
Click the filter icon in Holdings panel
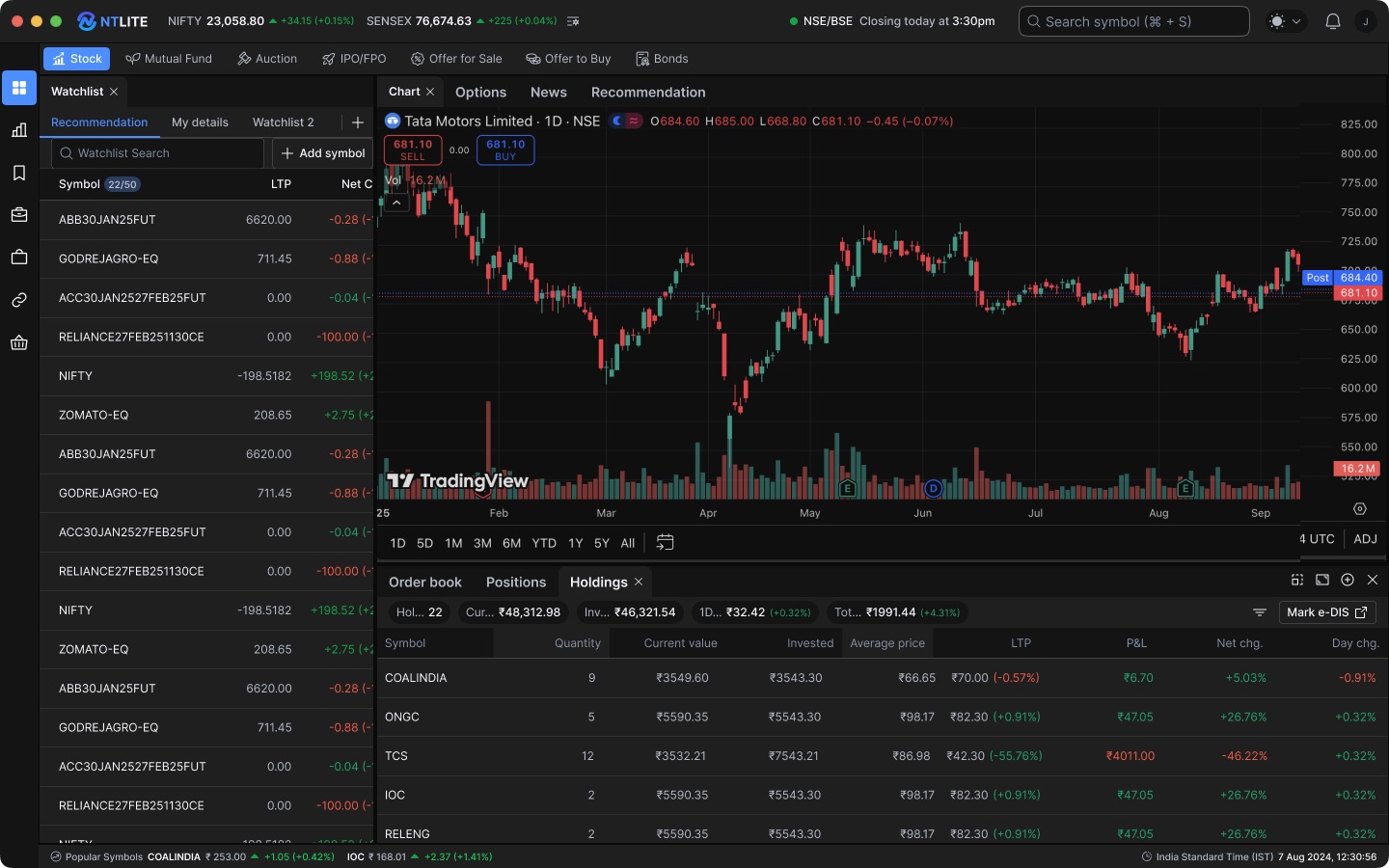point(1260,612)
